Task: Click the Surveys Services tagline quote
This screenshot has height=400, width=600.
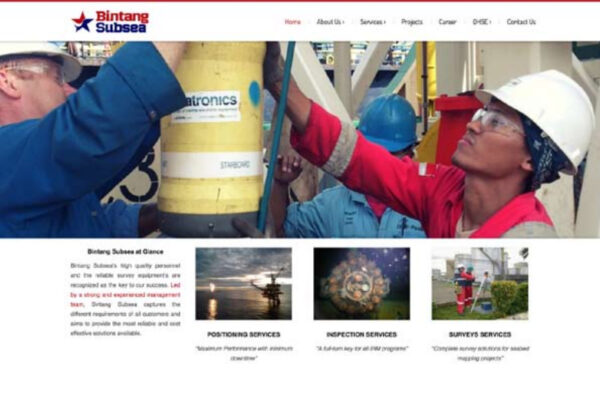Action: coord(480,353)
